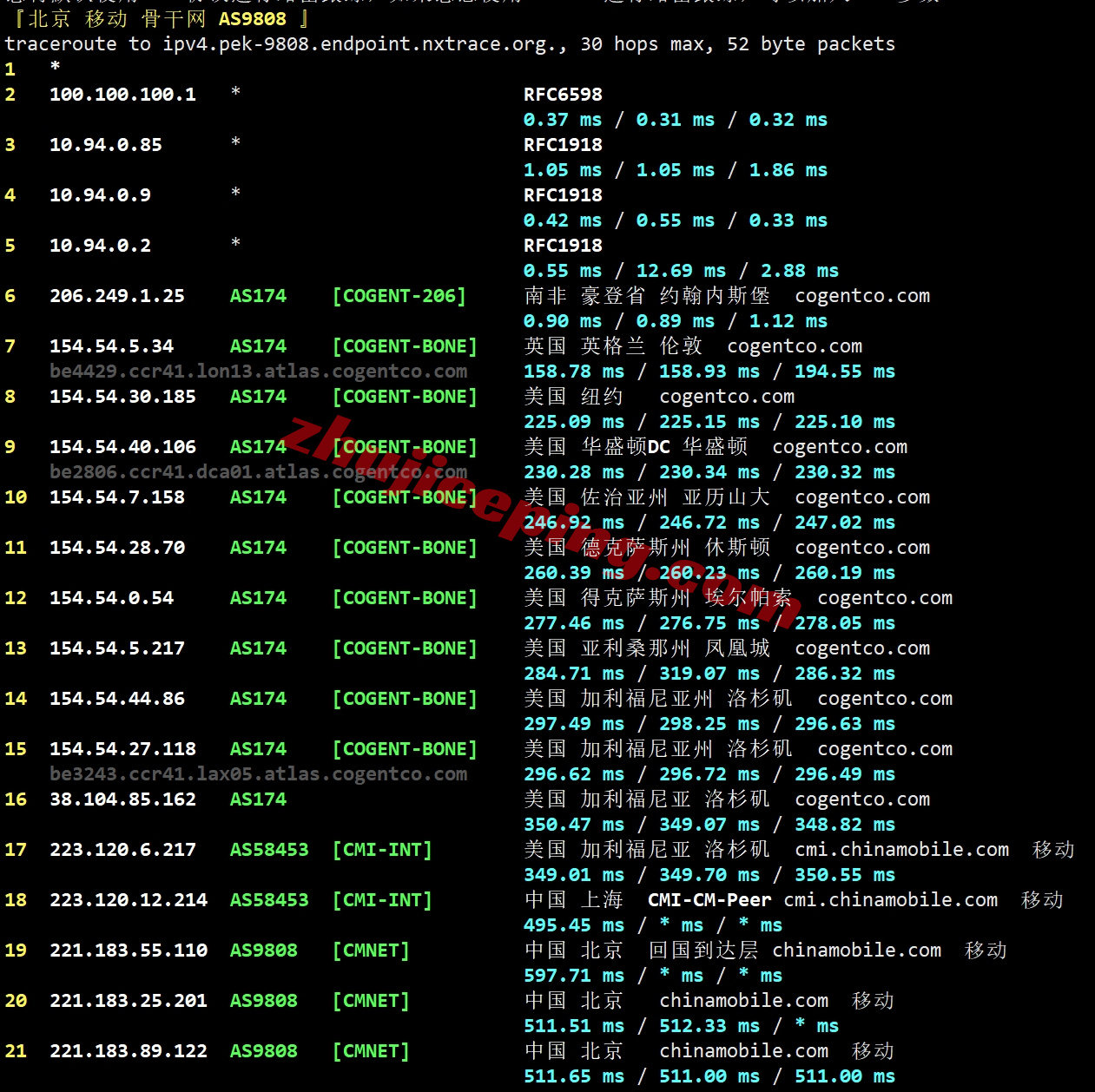Click the latency value 277.46 ms

(x=574, y=623)
